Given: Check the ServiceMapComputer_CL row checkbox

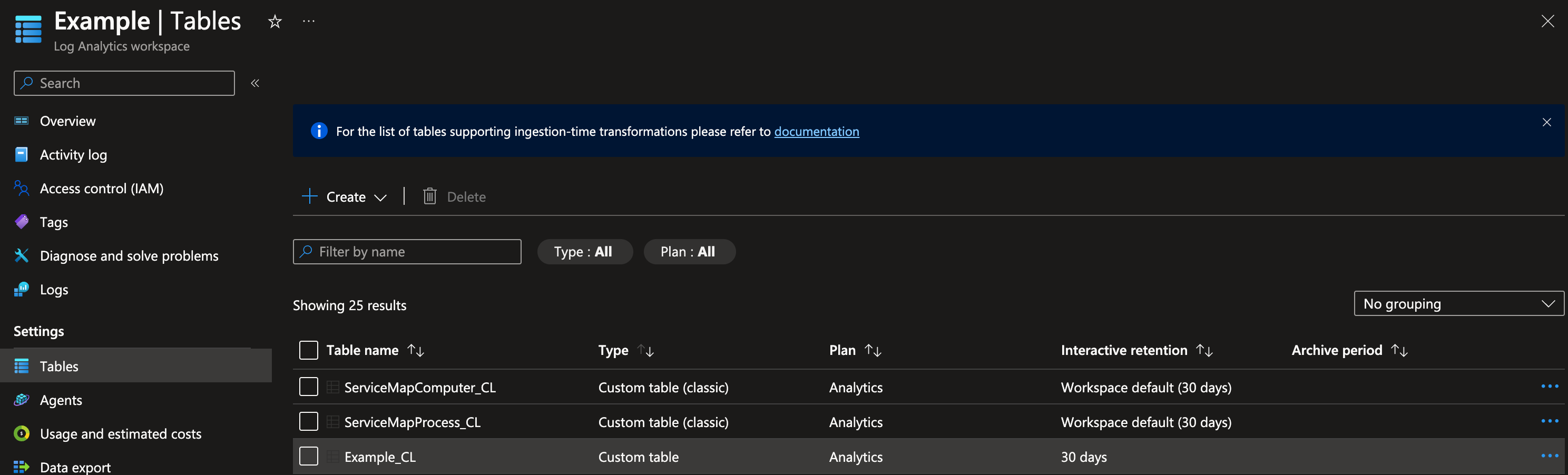Looking at the screenshot, I should pos(309,387).
